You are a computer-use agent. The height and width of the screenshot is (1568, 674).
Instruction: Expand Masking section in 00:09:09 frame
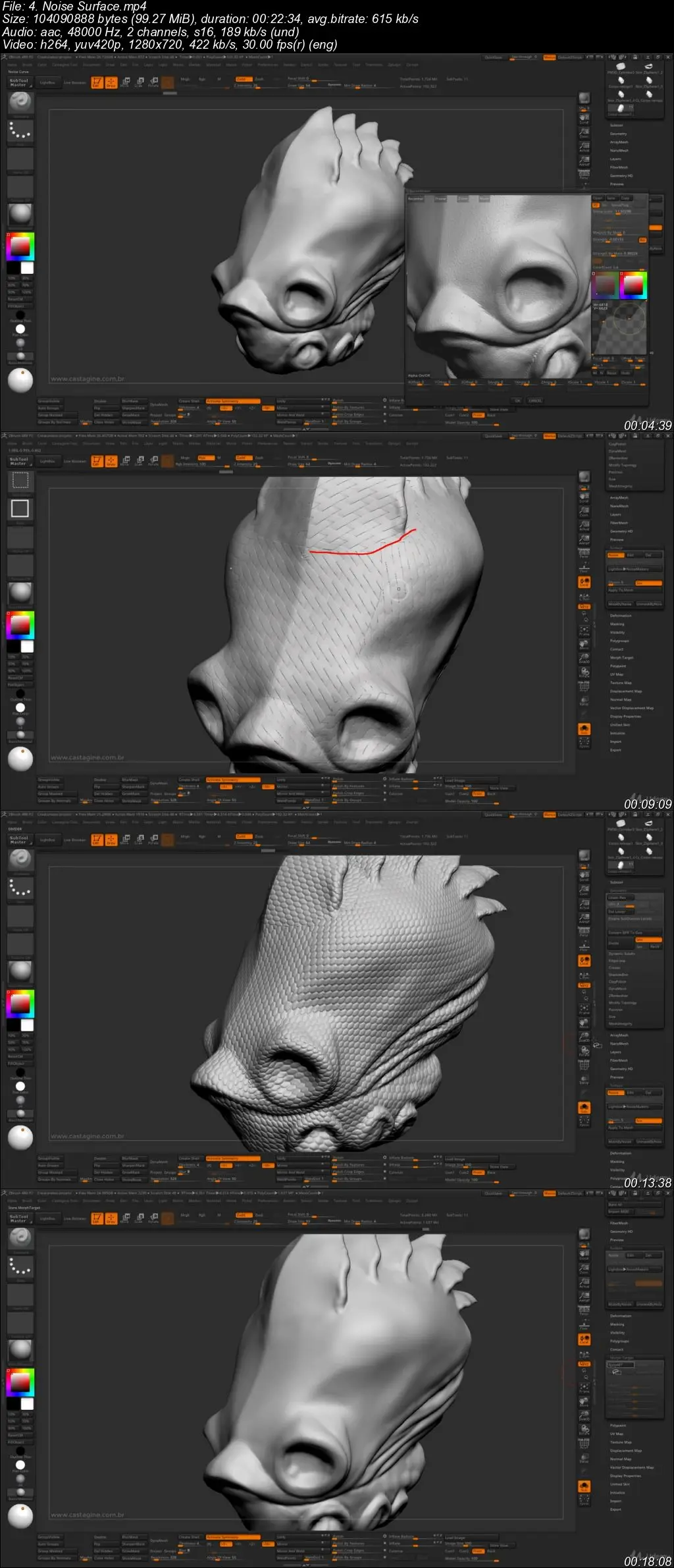pos(617,624)
